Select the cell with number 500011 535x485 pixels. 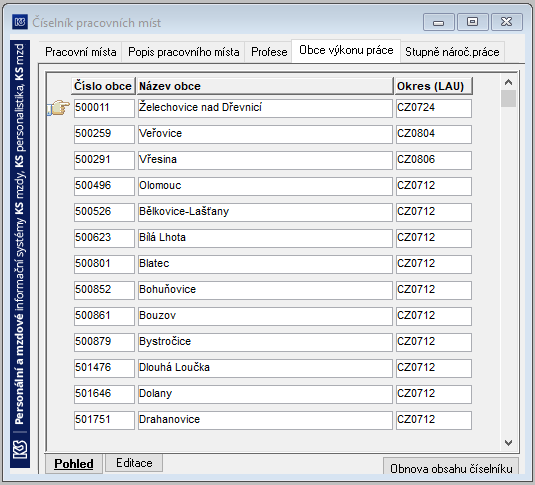tap(104, 108)
